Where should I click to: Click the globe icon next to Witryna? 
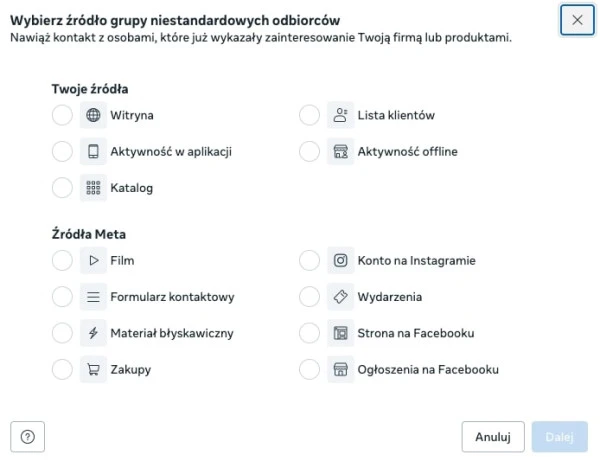click(x=93, y=115)
